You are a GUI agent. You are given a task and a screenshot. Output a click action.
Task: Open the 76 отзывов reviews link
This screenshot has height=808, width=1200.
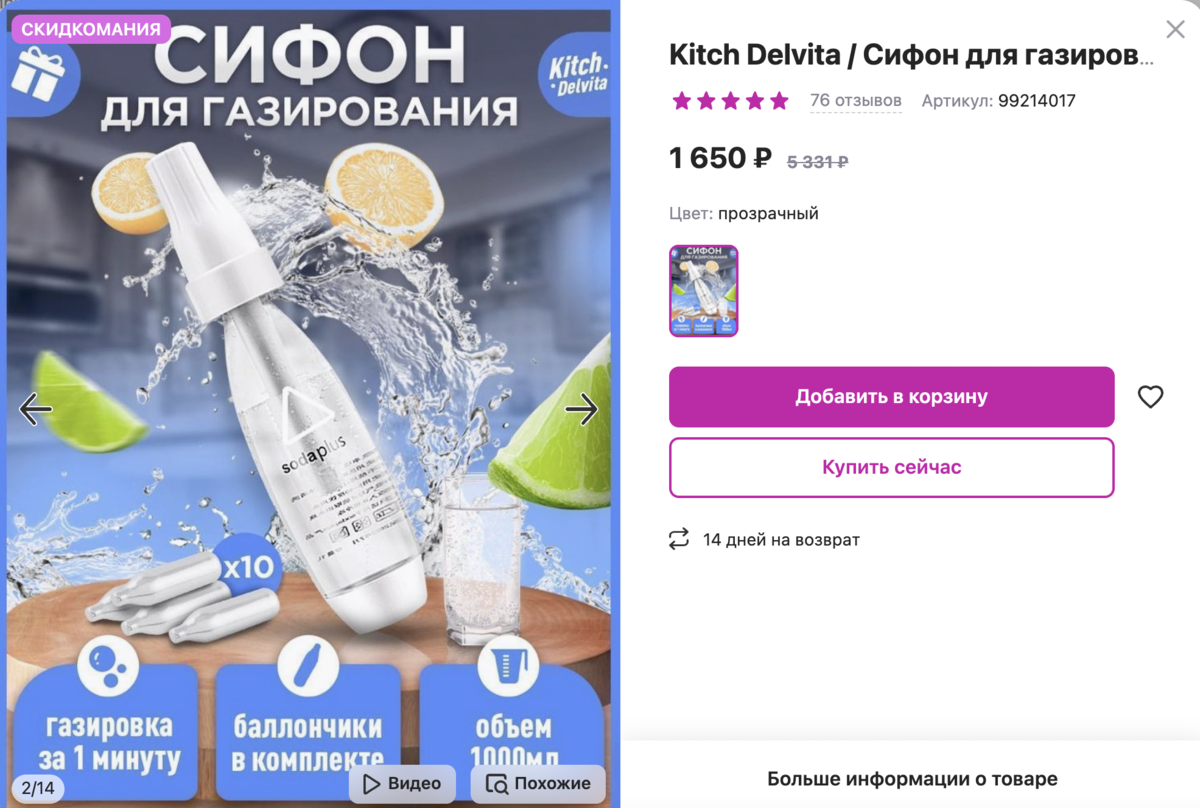click(856, 101)
